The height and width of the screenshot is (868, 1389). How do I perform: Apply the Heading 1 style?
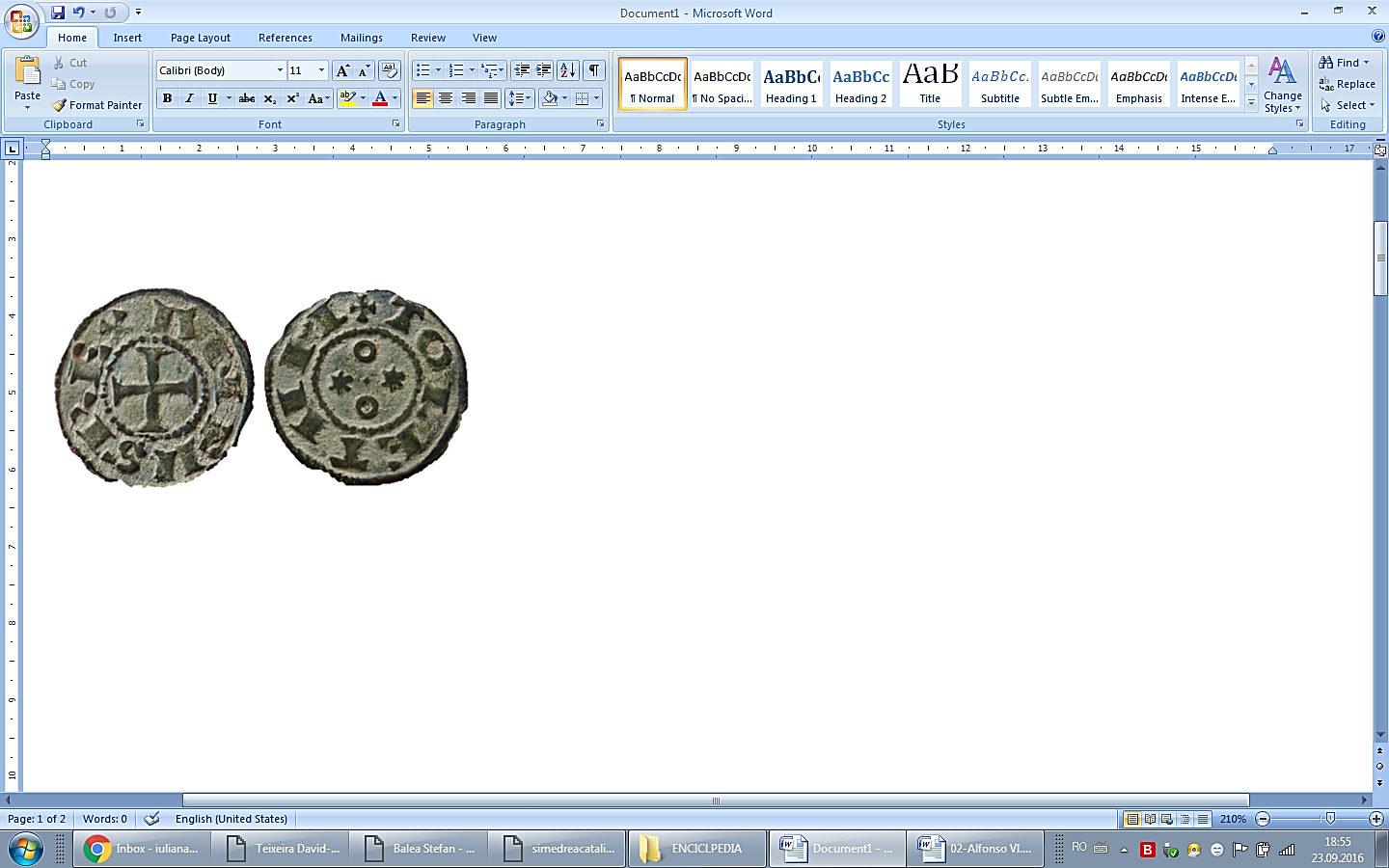[791, 84]
